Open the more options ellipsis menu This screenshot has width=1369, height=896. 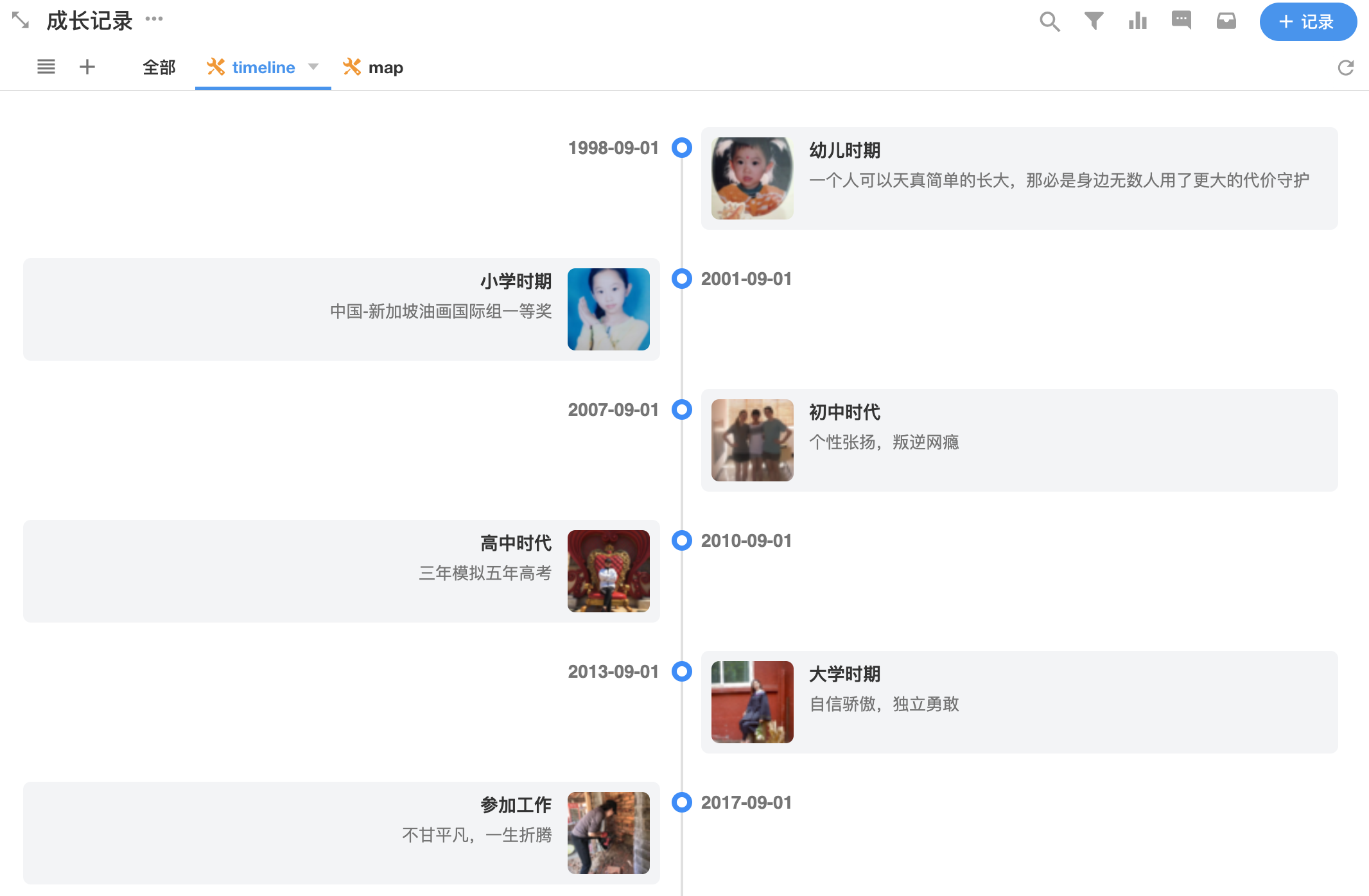click(x=154, y=19)
